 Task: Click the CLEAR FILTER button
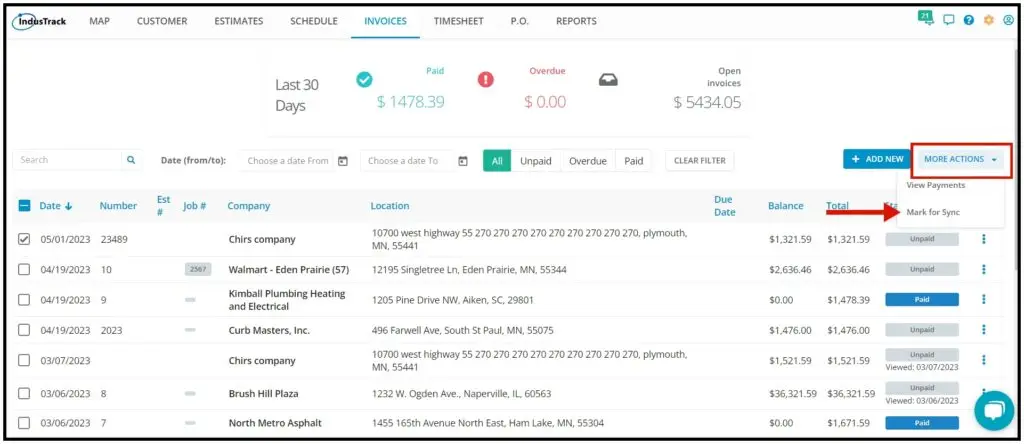pyautogui.click(x=699, y=161)
